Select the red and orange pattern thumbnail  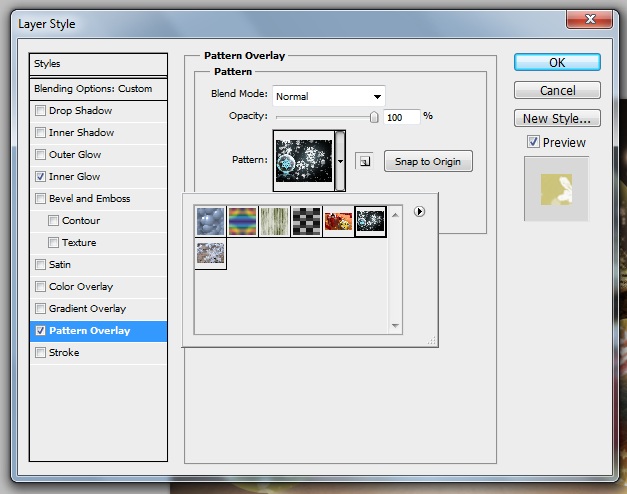(x=338, y=221)
